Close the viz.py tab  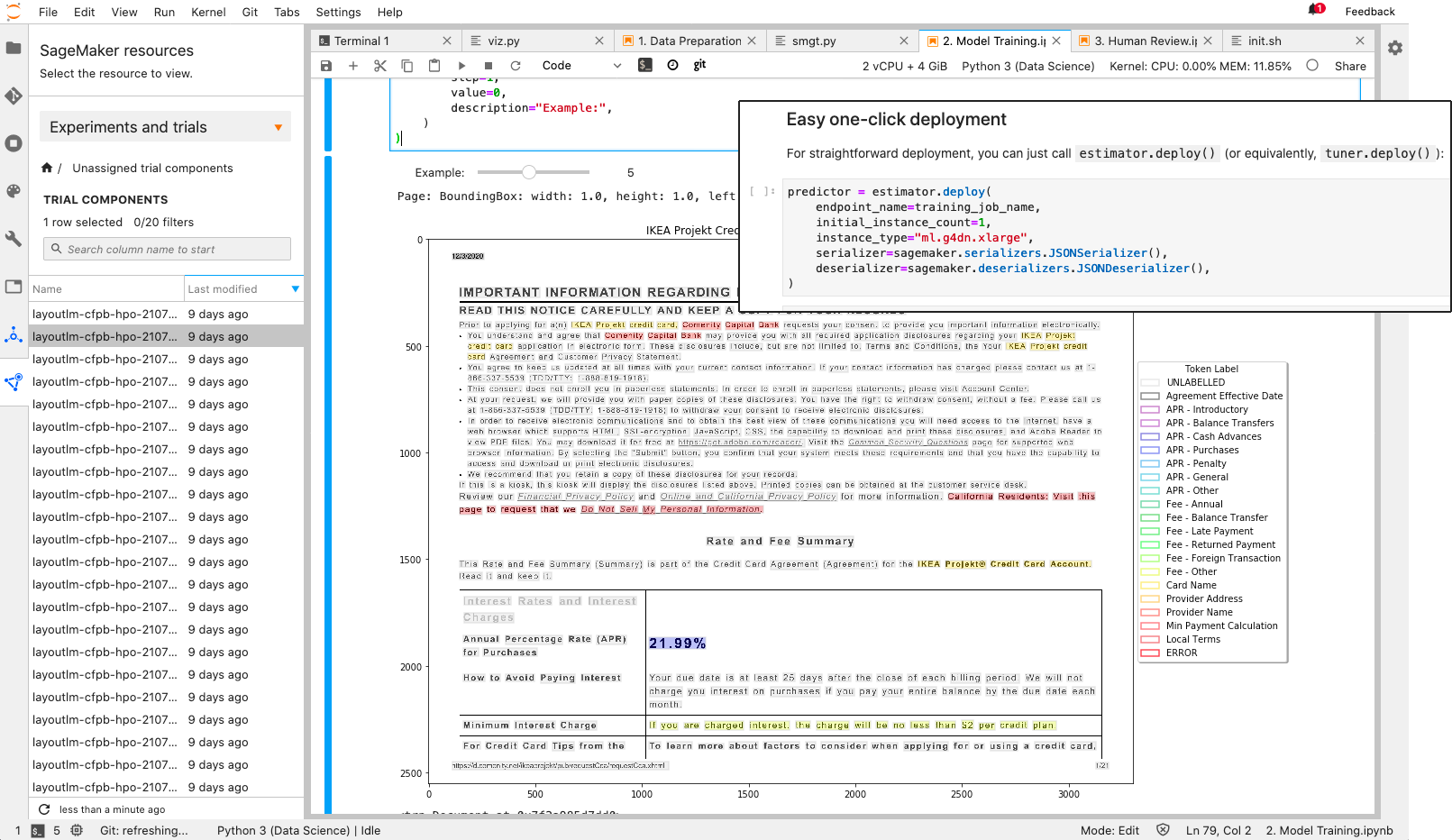point(599,41)
